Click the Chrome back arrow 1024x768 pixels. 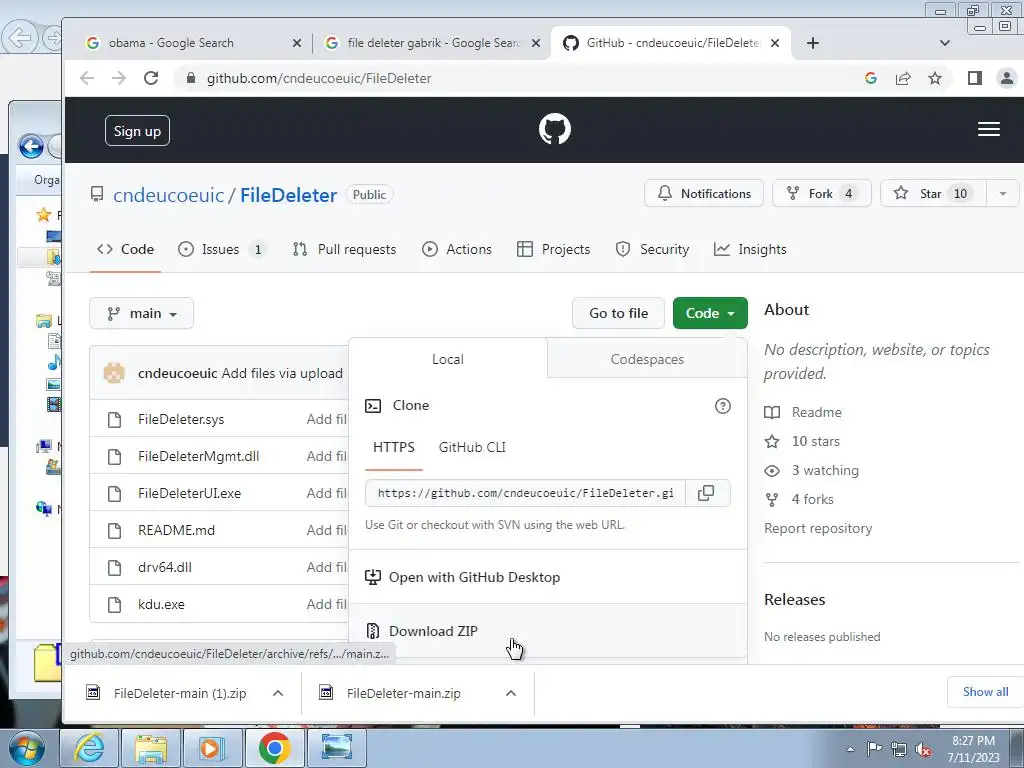pos(87,78)
